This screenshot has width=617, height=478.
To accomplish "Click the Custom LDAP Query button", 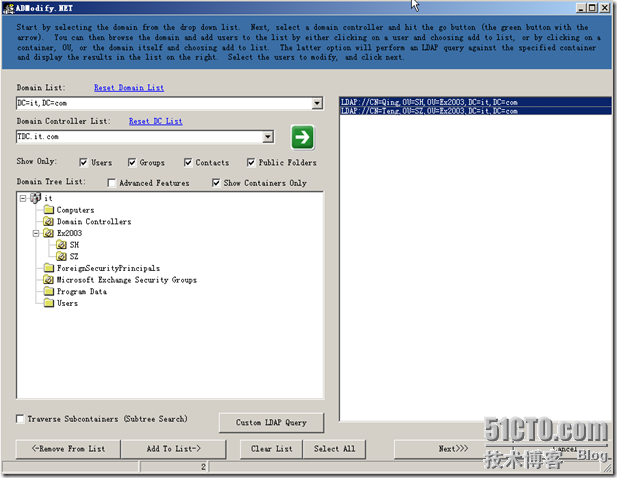I will pos(271,423).
